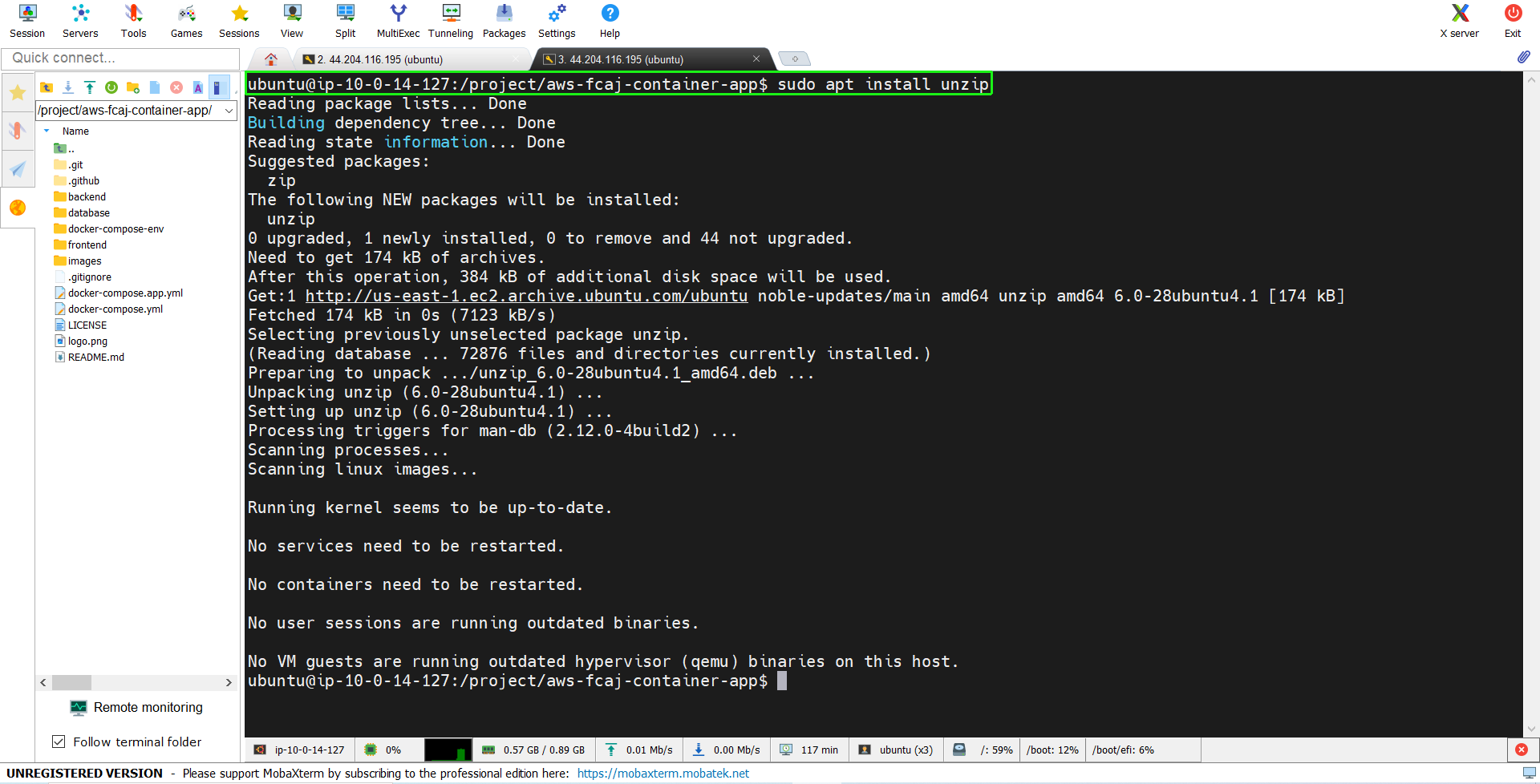This screenshot has height=784, width=1540.
Task: Click the CPU usage graph in status bar
Action: coord(447,750)
